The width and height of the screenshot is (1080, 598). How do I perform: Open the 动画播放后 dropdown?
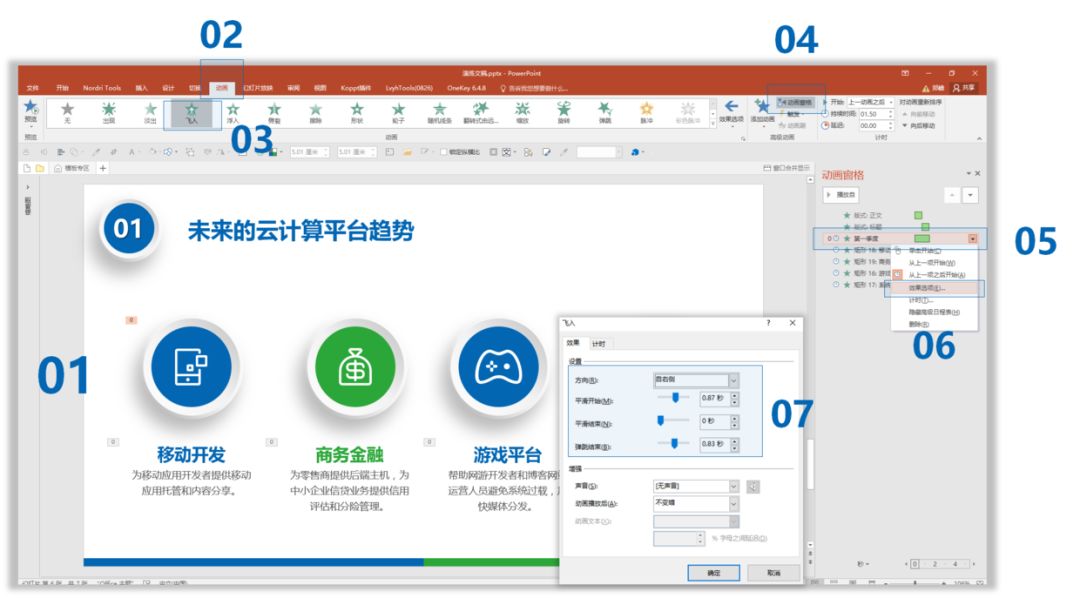click(x=734, y=504)
